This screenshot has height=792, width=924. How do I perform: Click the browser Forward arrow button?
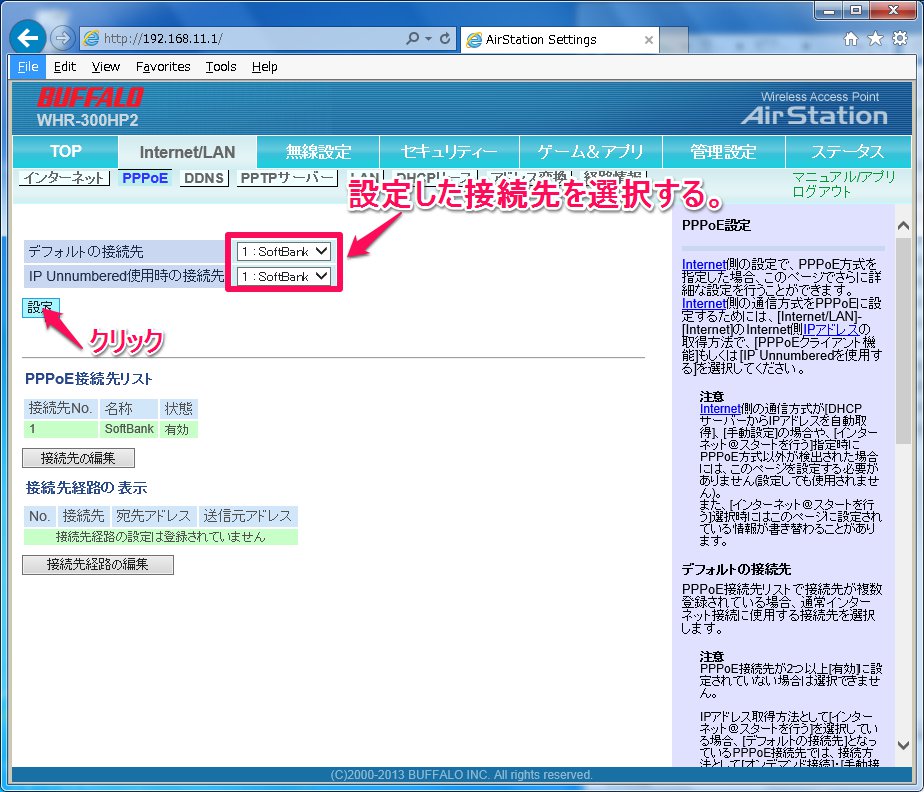click(62, 38)
